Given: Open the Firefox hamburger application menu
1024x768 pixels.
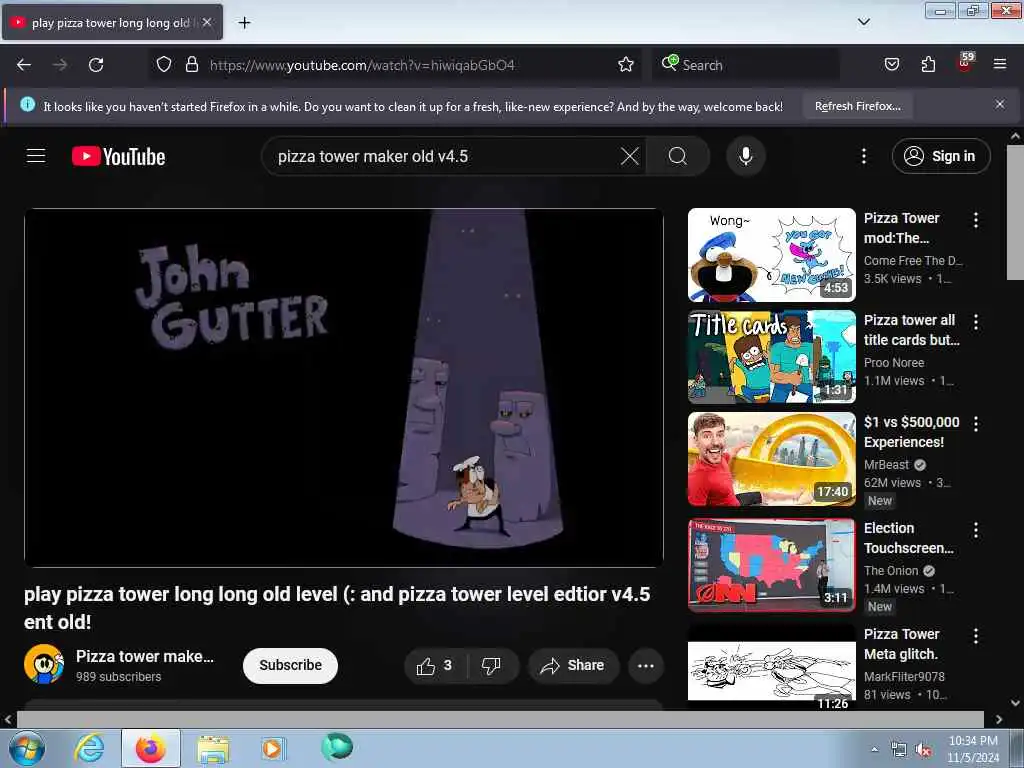Looking at the screenshot, I should (x=1000, y=64).
